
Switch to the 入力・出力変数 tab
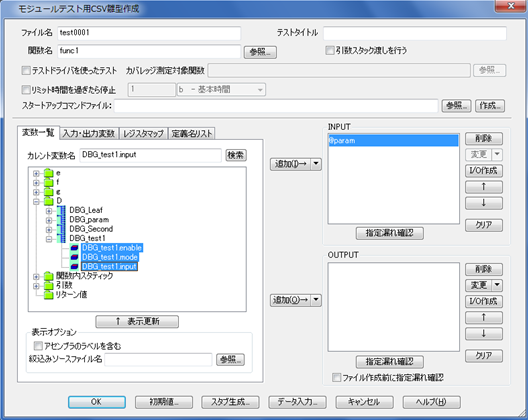click(89, 134)
